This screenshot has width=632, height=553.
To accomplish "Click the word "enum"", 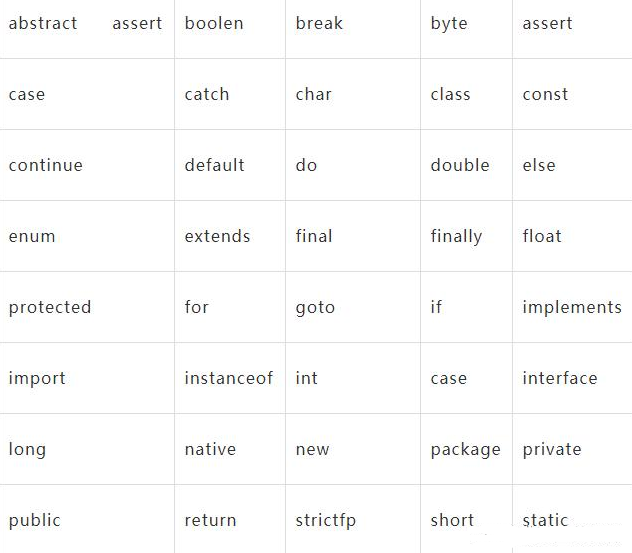I will coord(32,236).
